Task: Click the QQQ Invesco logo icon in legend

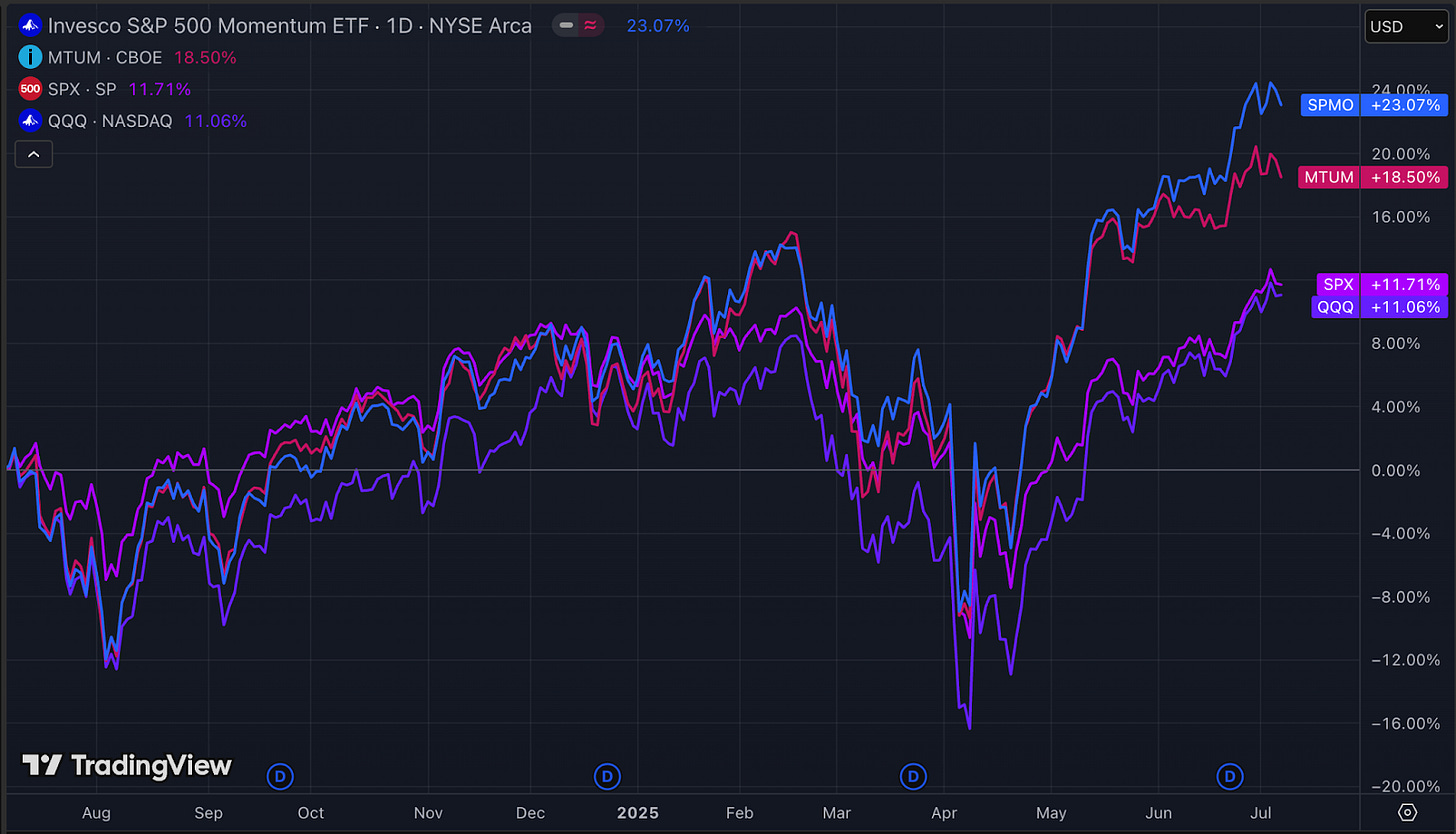Action: click(31, 121)
